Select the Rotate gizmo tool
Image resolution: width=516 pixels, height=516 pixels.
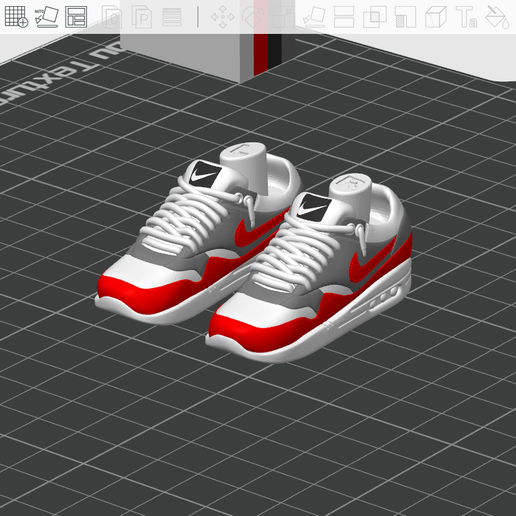pyautogui.click(x=253, y=16)
